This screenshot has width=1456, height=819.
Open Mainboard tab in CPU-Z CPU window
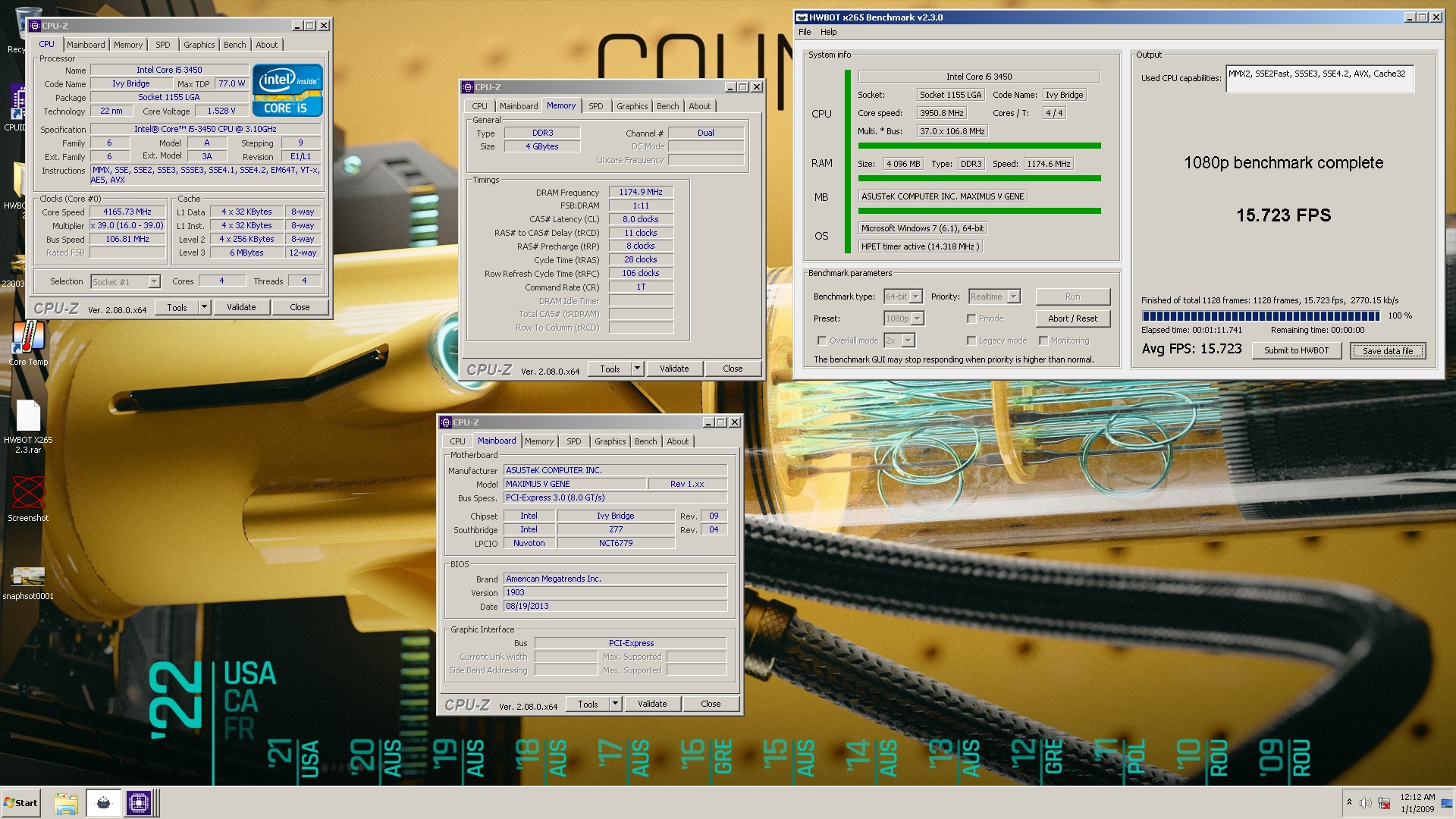86,45
